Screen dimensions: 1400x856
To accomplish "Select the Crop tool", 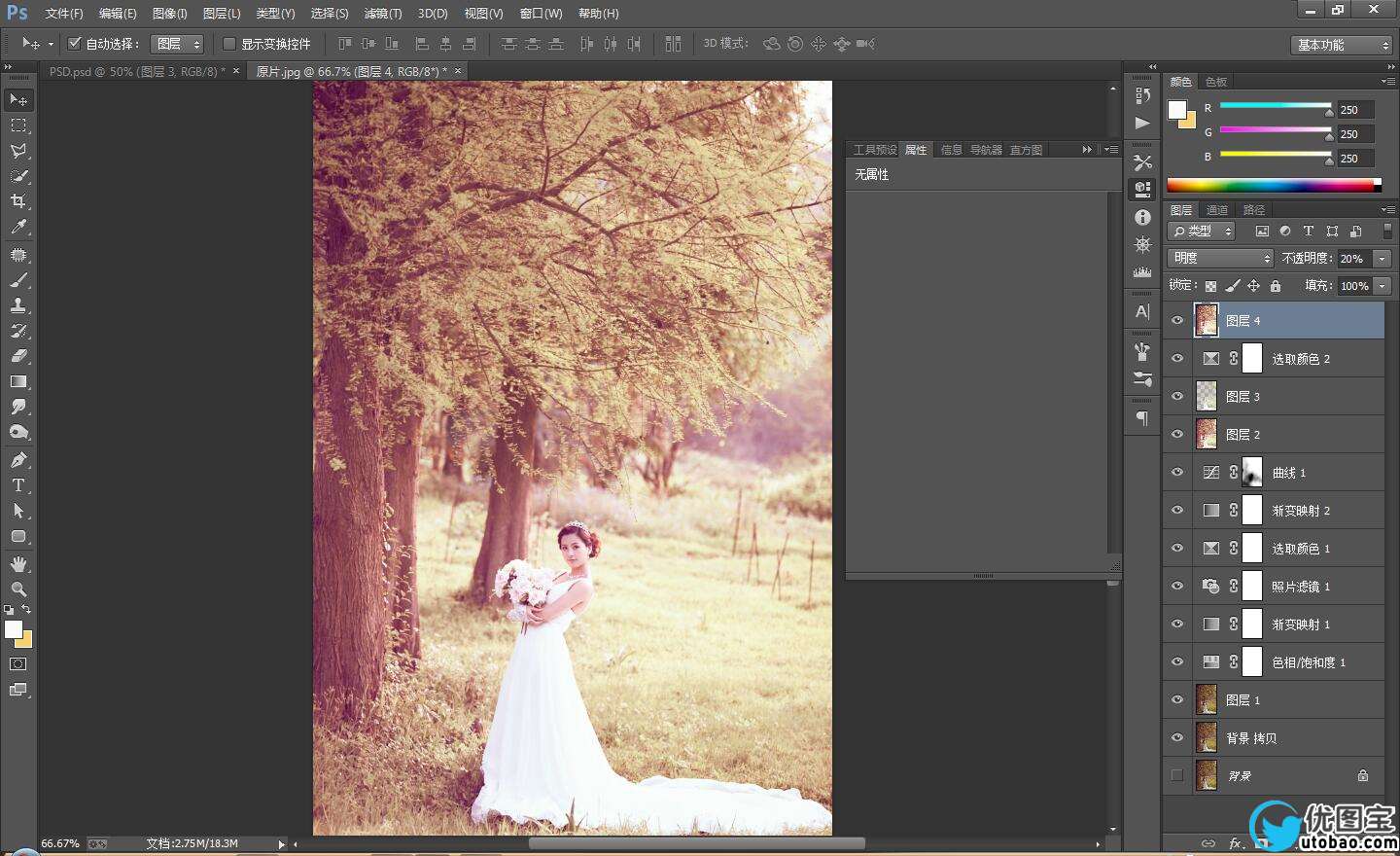I will pyautogui.click(x=18, y=201).
